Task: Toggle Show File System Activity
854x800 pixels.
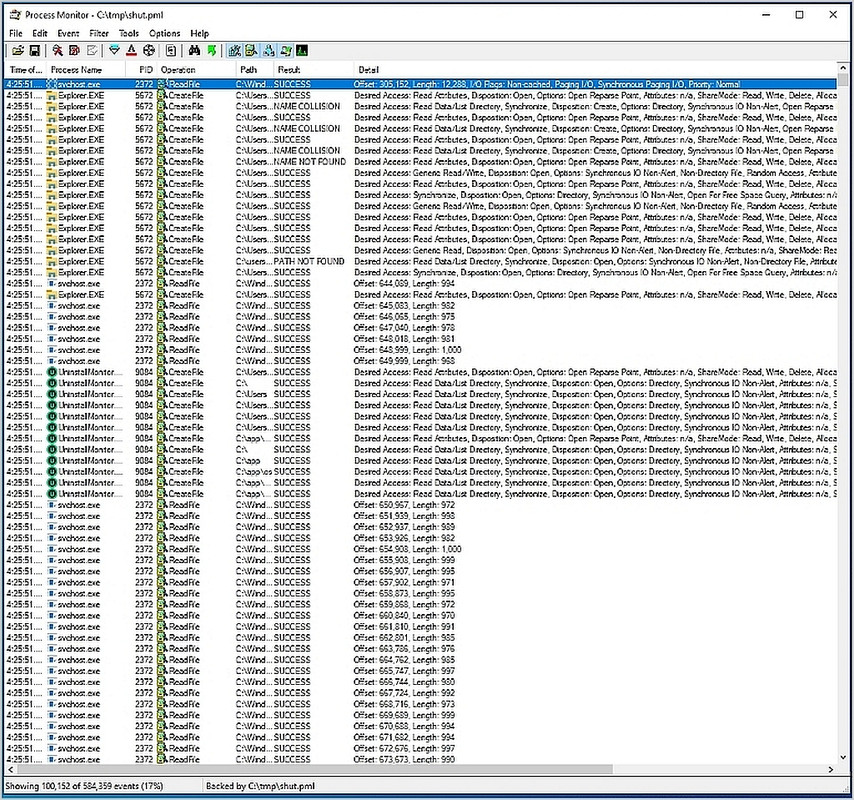Action: 251,51
